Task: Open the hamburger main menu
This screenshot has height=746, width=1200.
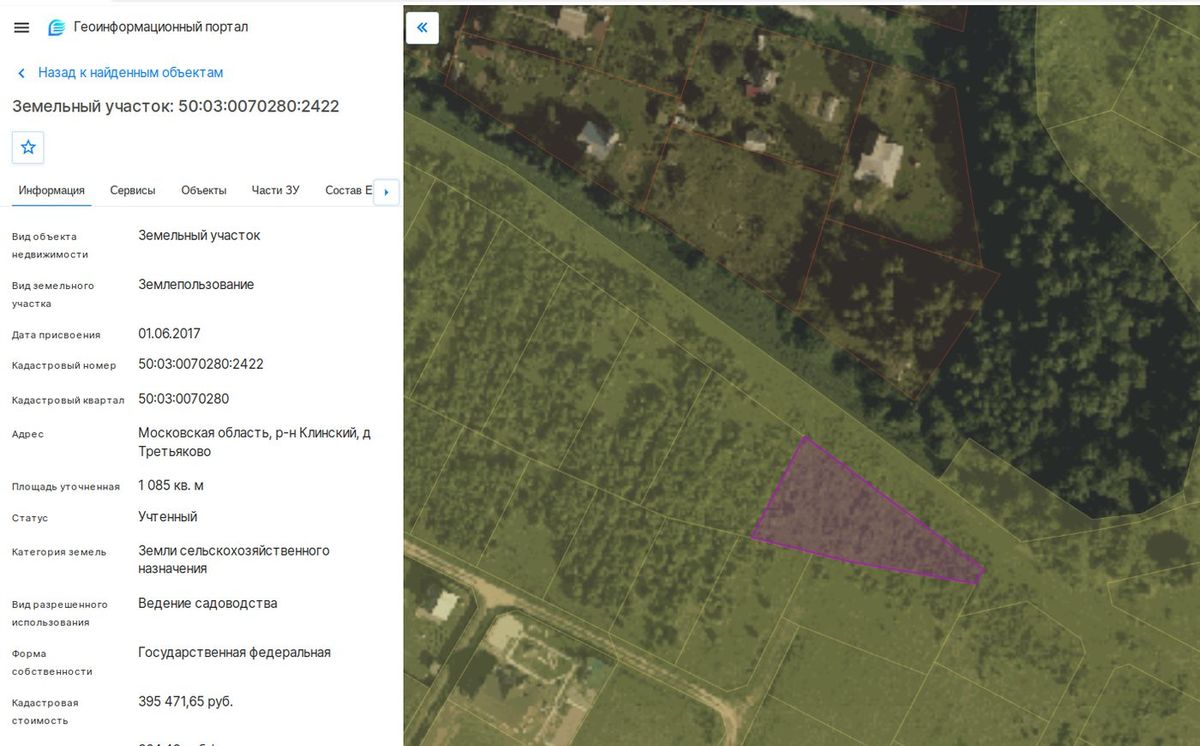Action: pyautogui.click(x=21, y=27)
